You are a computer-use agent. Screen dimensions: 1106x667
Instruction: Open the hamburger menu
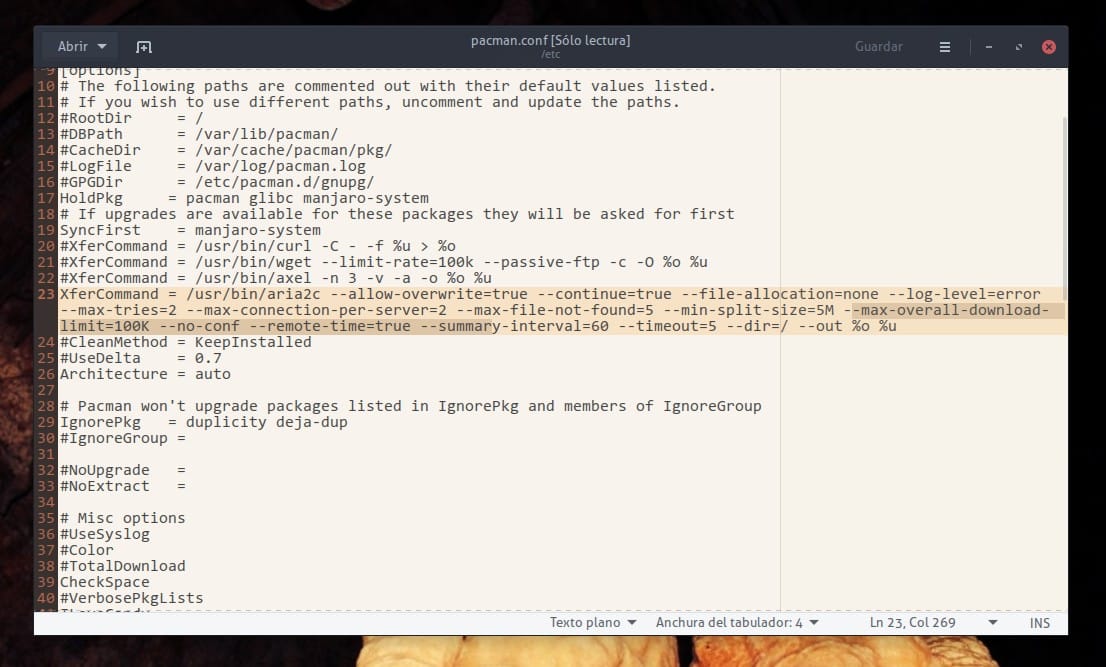pos(945,47)
